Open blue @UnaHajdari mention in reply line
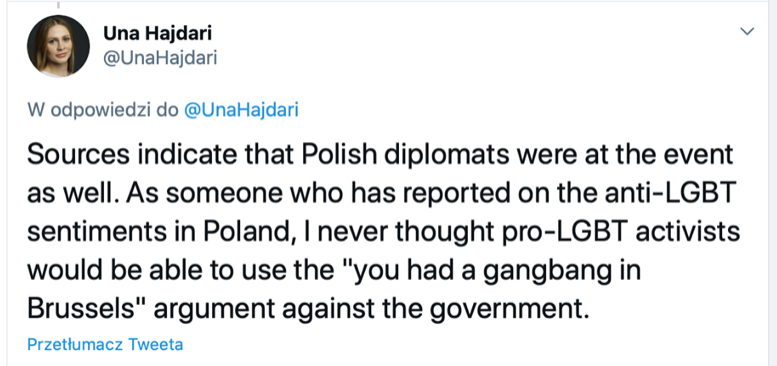Image resolution: width=777 pixels, height=366 pixels. (x=241, y=110)
